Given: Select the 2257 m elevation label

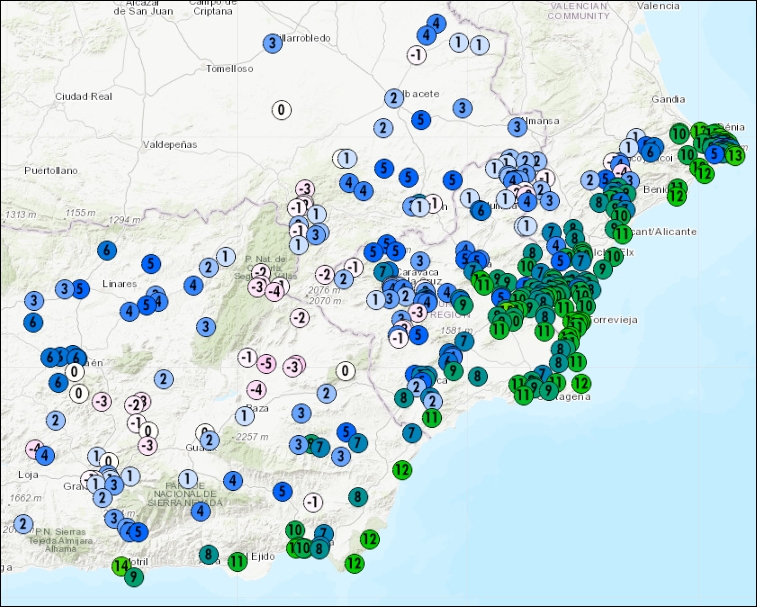Looking at the screenshot, I should click(252, 437).
